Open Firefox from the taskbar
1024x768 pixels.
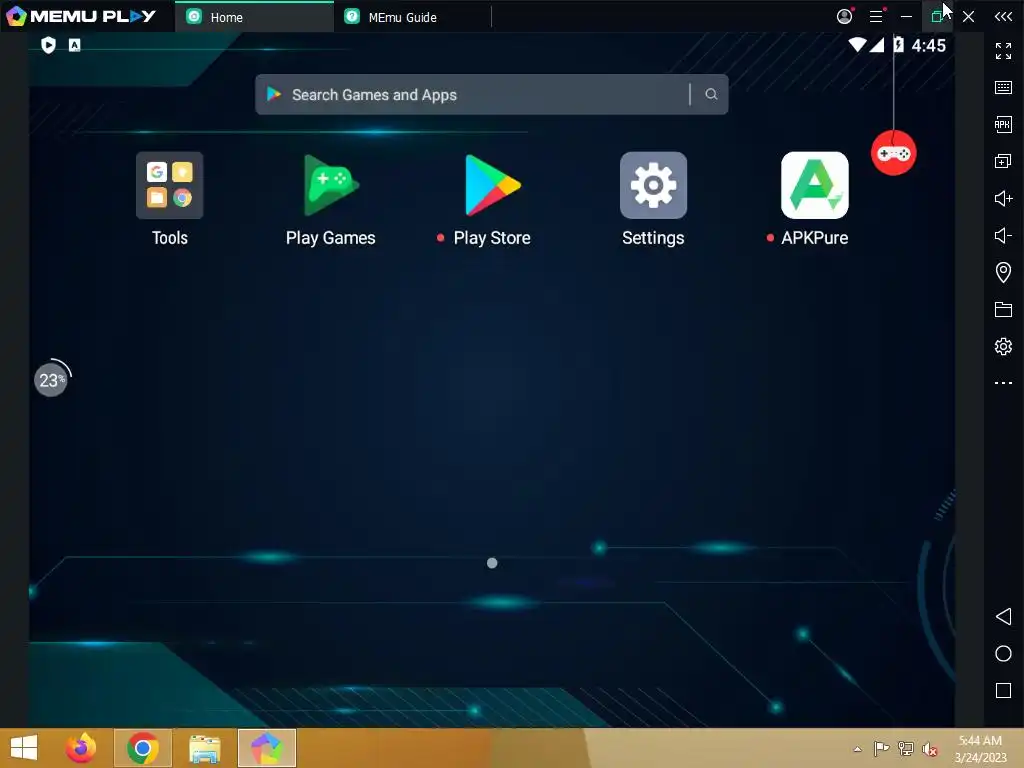(81, 748)
